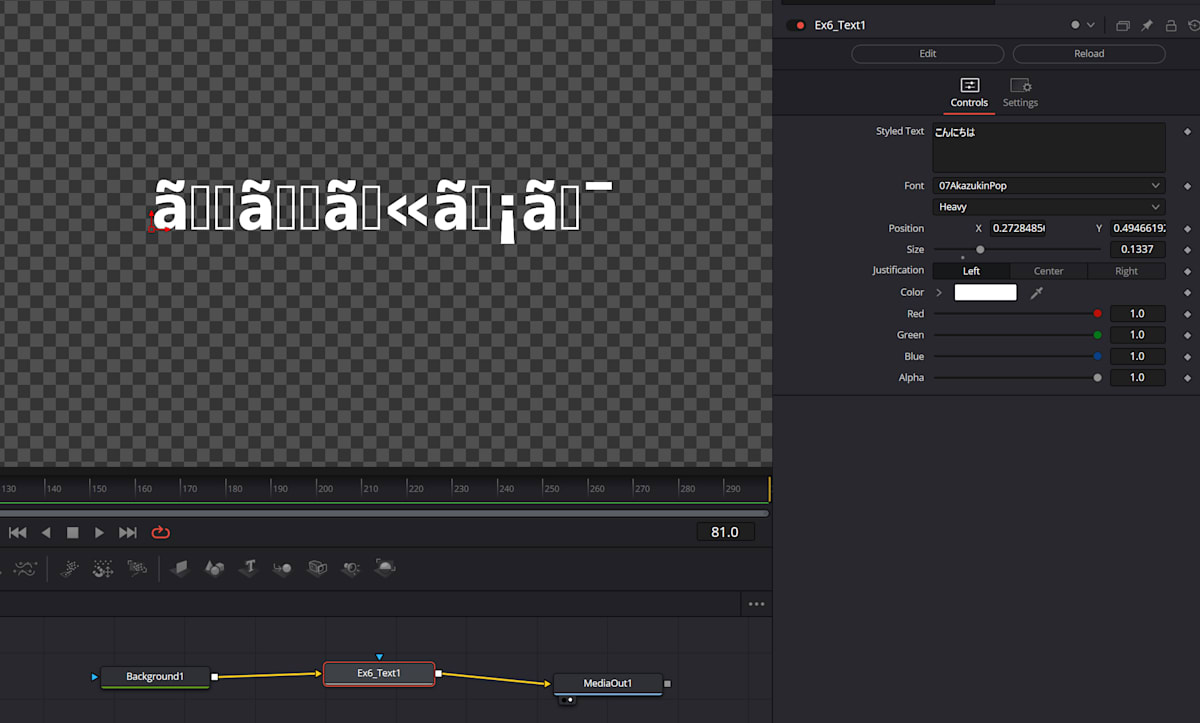The height and width of the screenshot is (723, 1200).
Task: Add a Text 3D node
Action: [x=248, y=568]
